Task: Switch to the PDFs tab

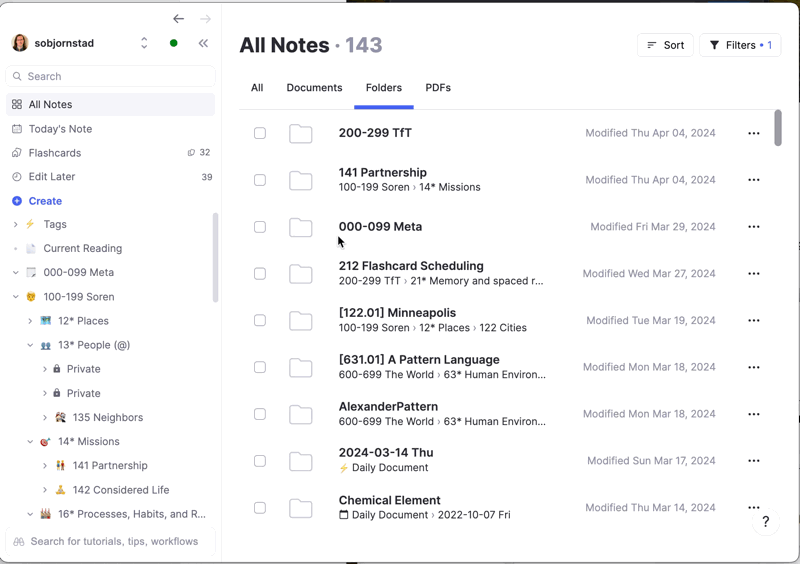Action: 438,88
